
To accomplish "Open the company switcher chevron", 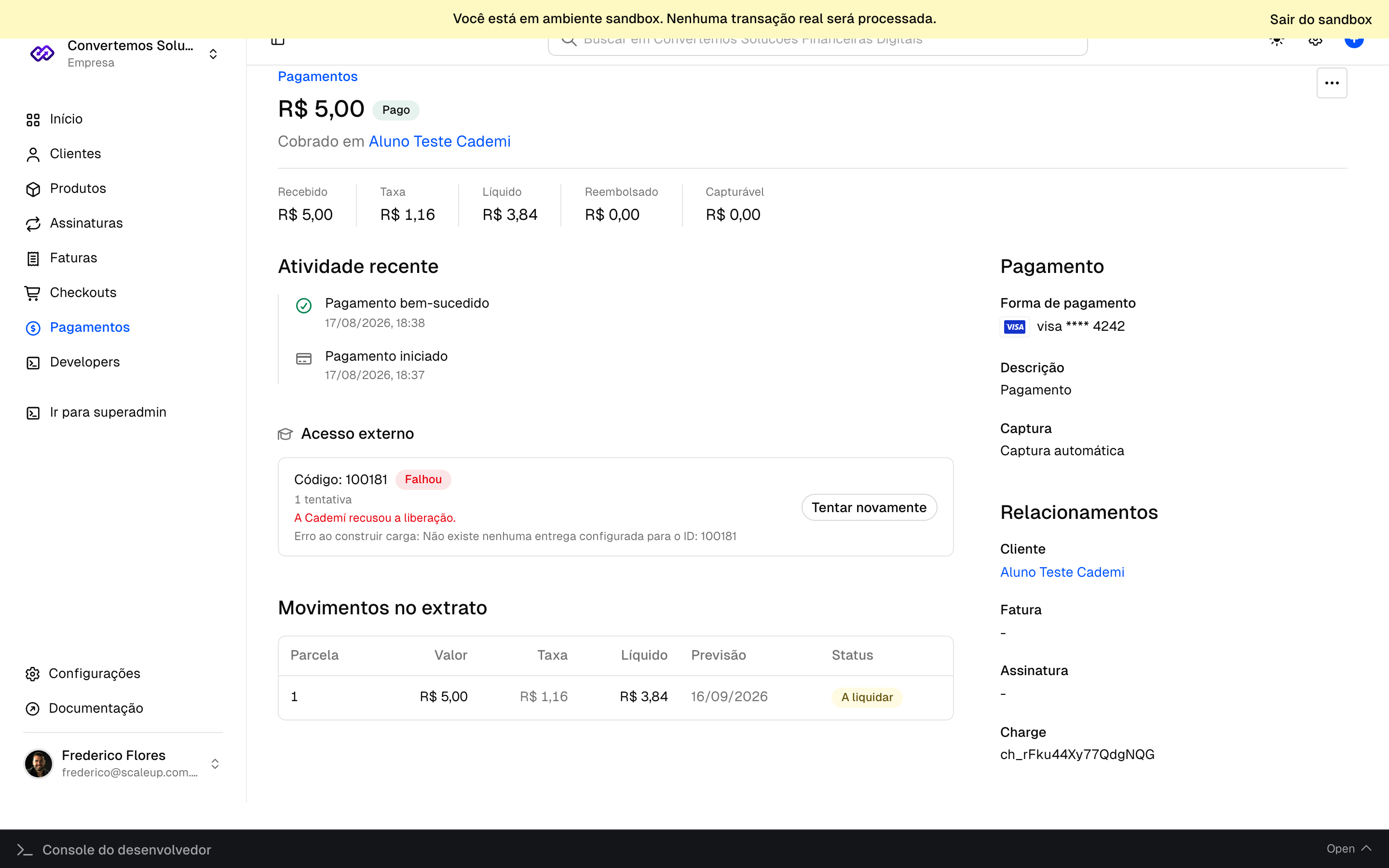I will [213, 54].
